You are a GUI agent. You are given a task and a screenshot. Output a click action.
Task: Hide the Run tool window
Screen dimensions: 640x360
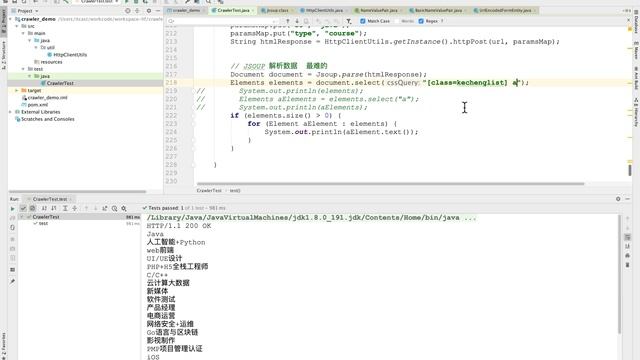point(628,199)
